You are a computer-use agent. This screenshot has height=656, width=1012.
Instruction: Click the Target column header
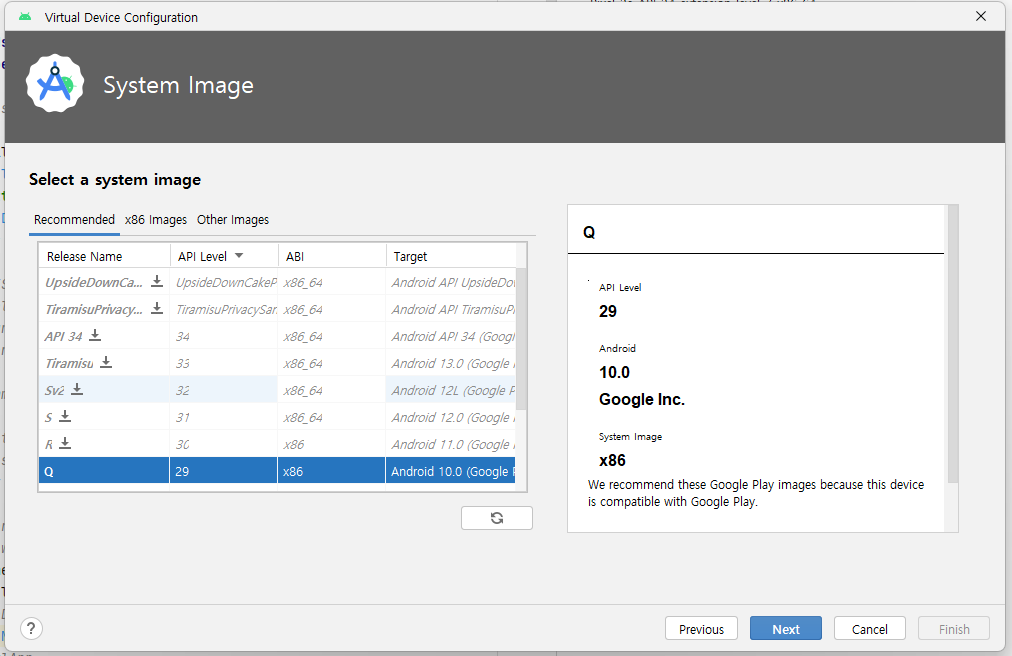(x=451, y=256)
